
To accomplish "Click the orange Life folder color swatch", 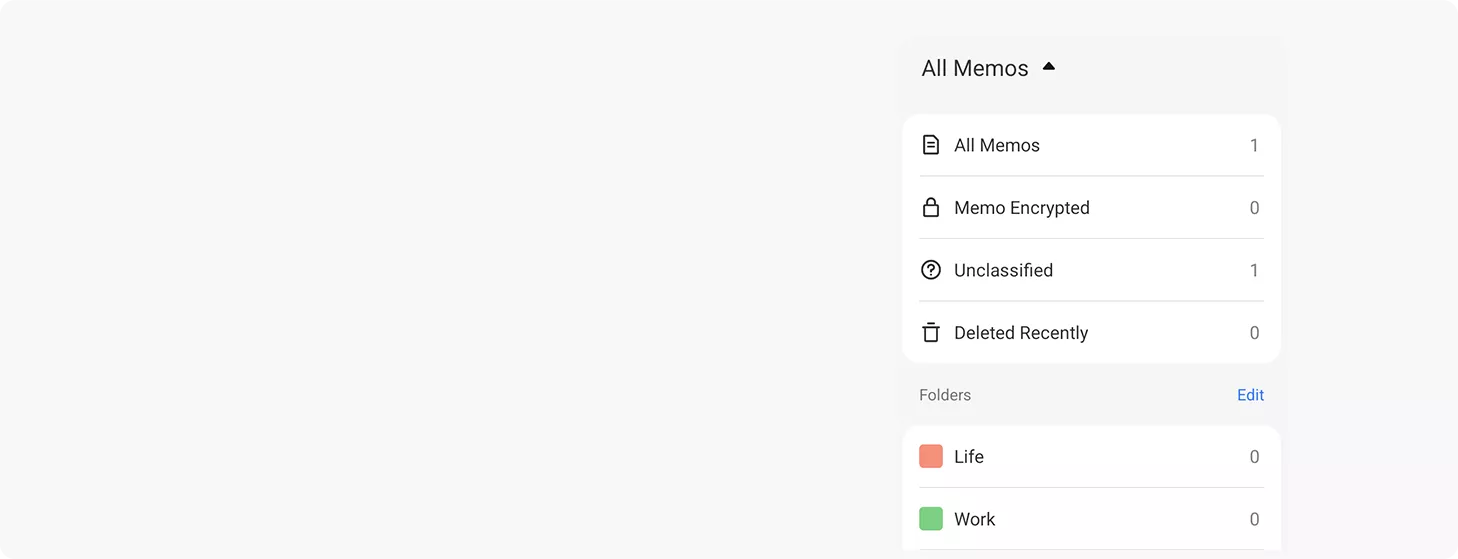I will [930, 457].
